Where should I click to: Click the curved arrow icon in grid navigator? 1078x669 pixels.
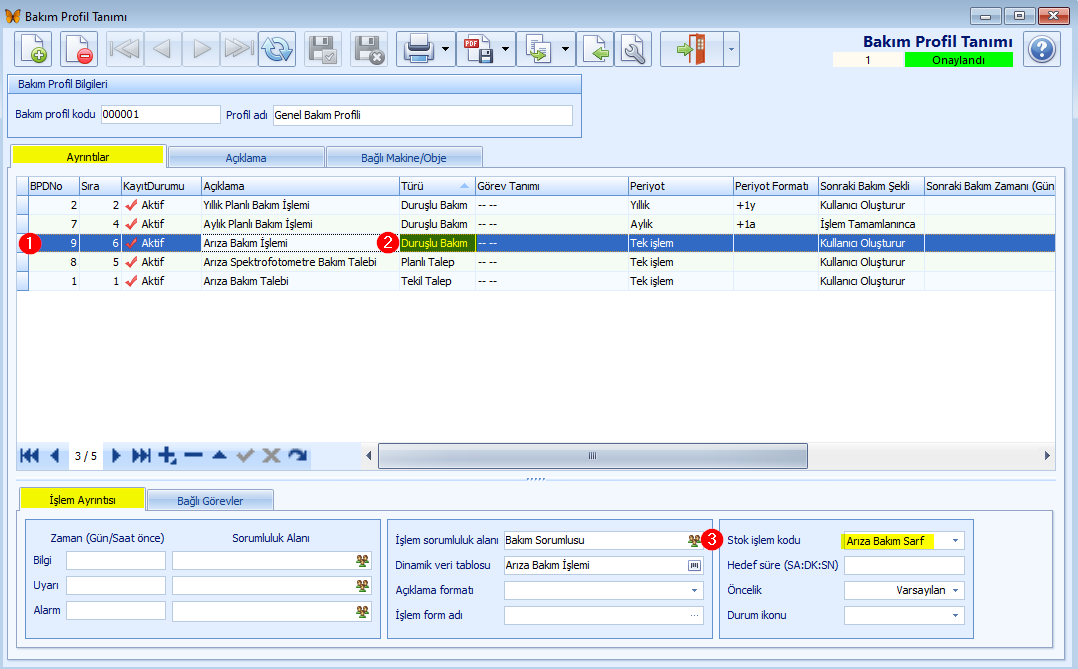(x=298, y=455)
